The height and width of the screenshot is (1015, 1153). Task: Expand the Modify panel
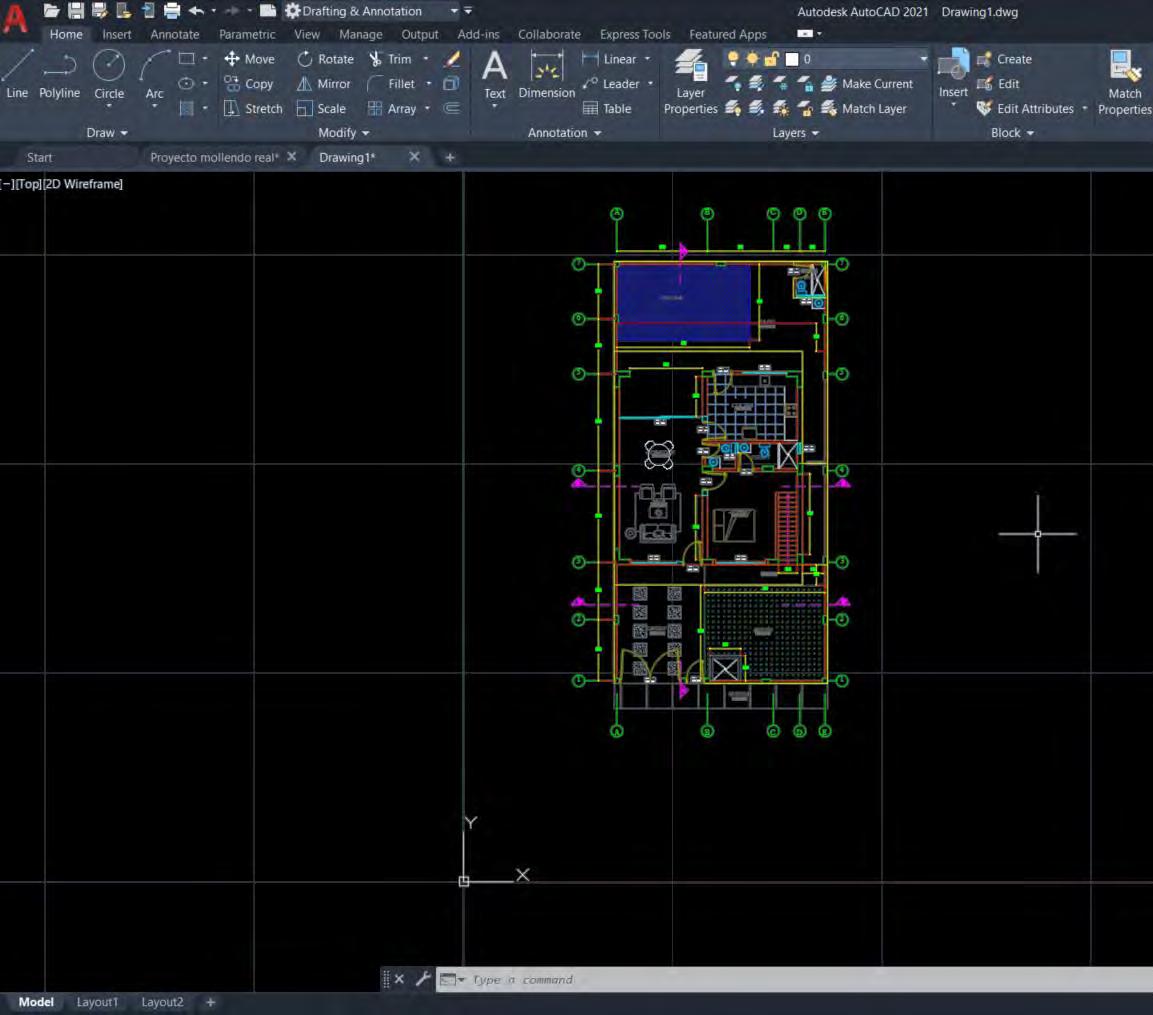(343, 132)
